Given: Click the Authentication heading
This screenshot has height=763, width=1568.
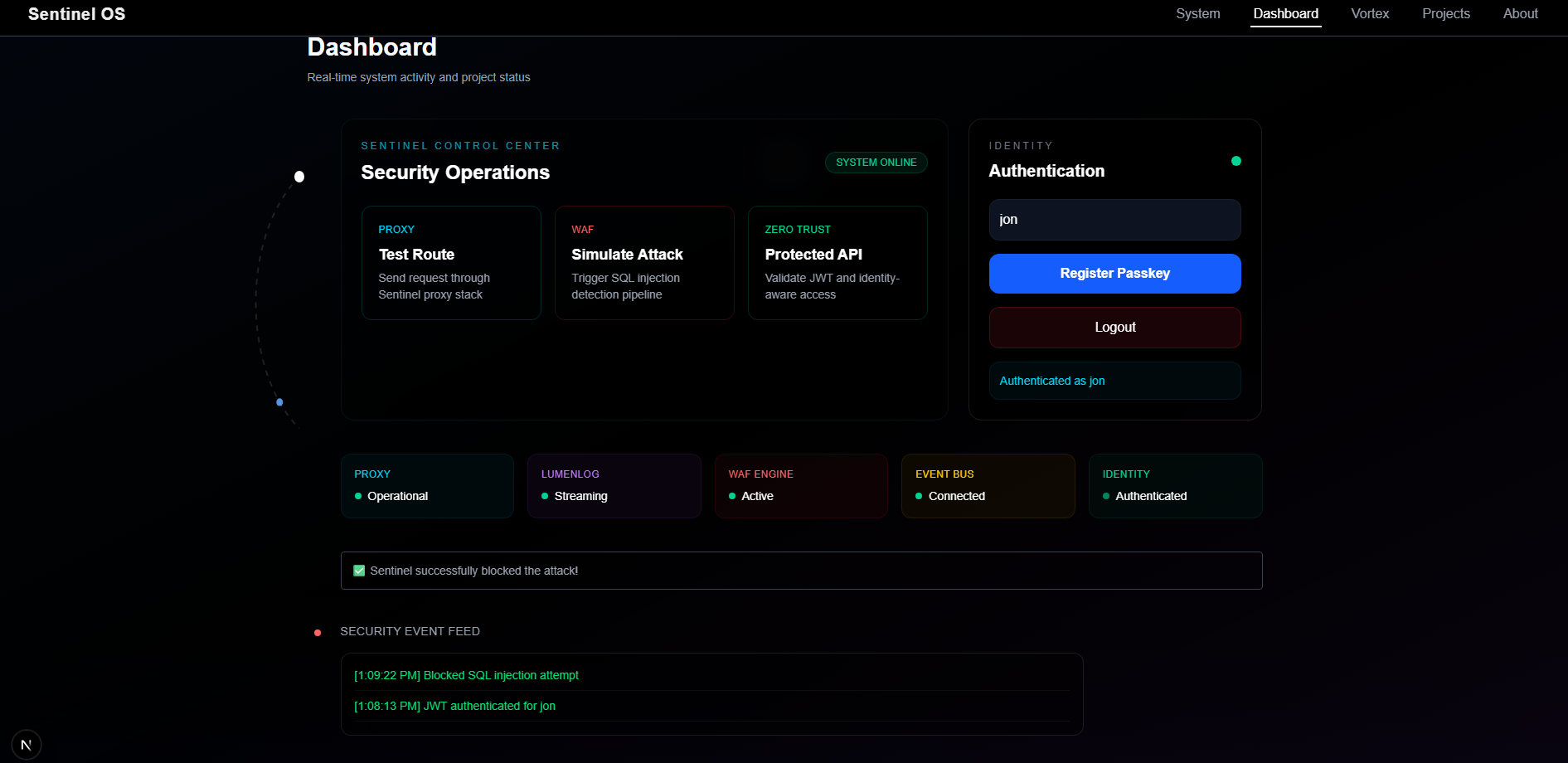Looking at the screenshot, I should [1046, 171].
